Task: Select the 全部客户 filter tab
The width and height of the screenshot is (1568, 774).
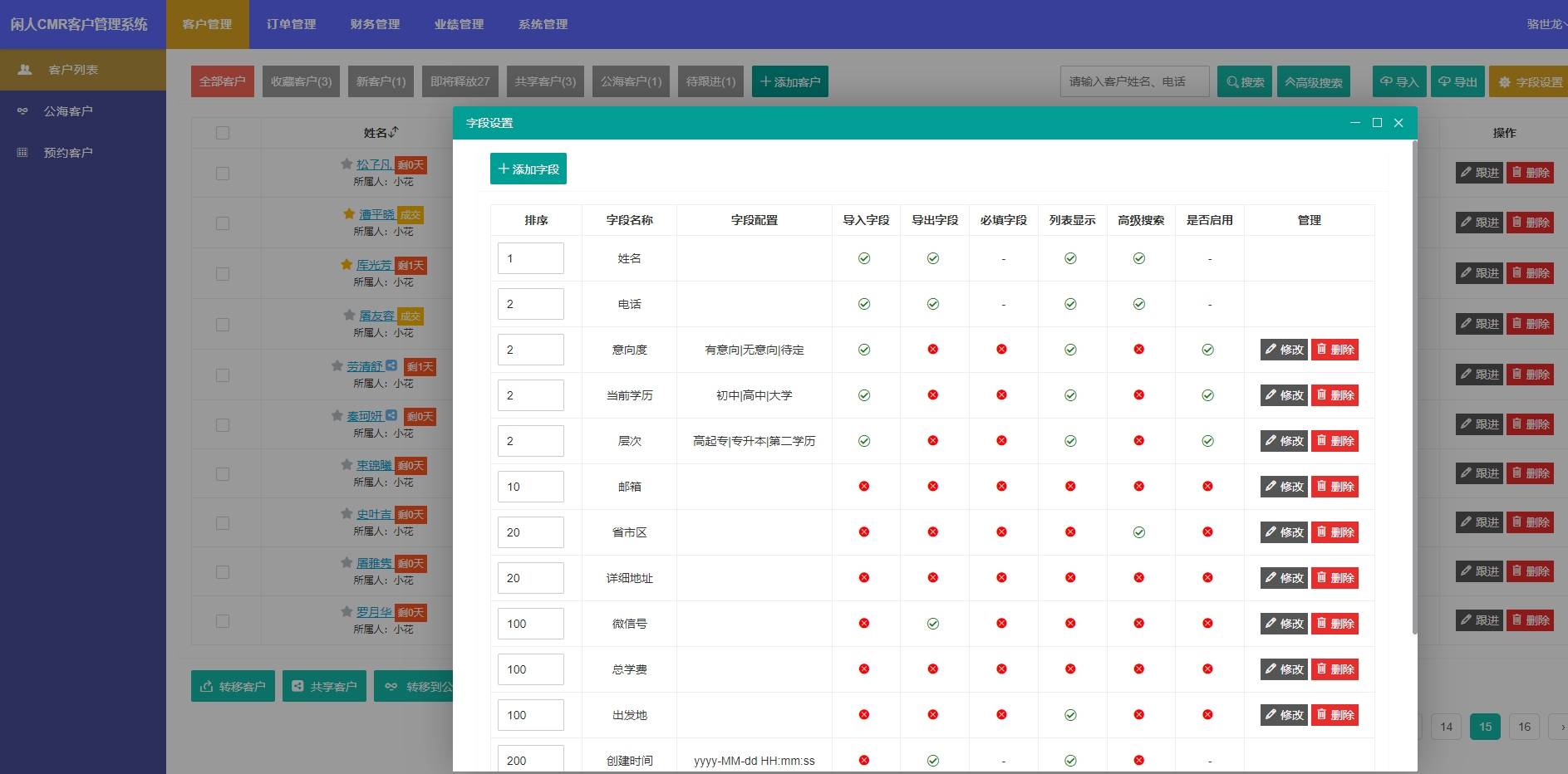Action: [223, 81]
